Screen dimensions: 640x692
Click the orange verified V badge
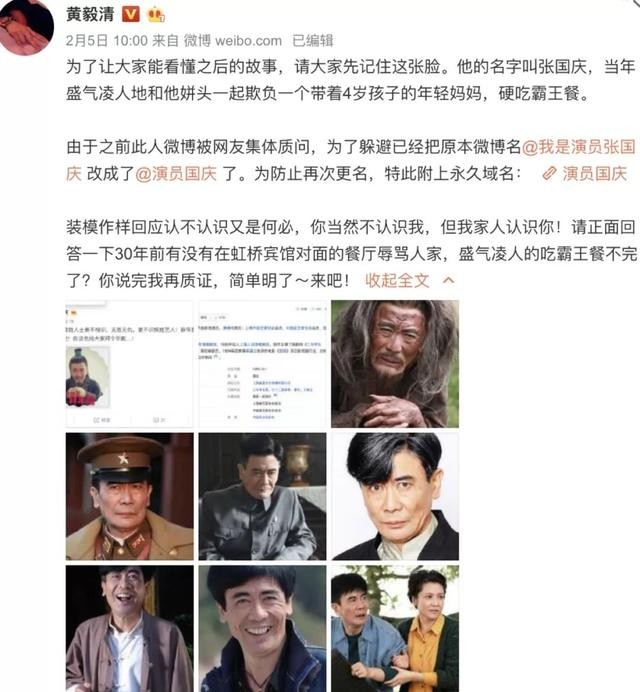130,15
